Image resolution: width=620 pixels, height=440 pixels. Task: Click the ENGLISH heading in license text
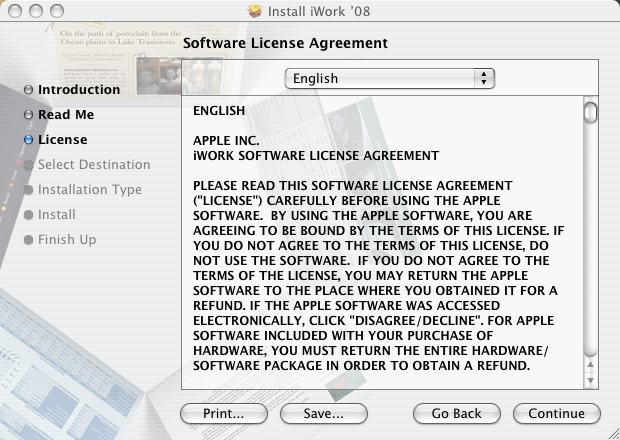point(219,110)
